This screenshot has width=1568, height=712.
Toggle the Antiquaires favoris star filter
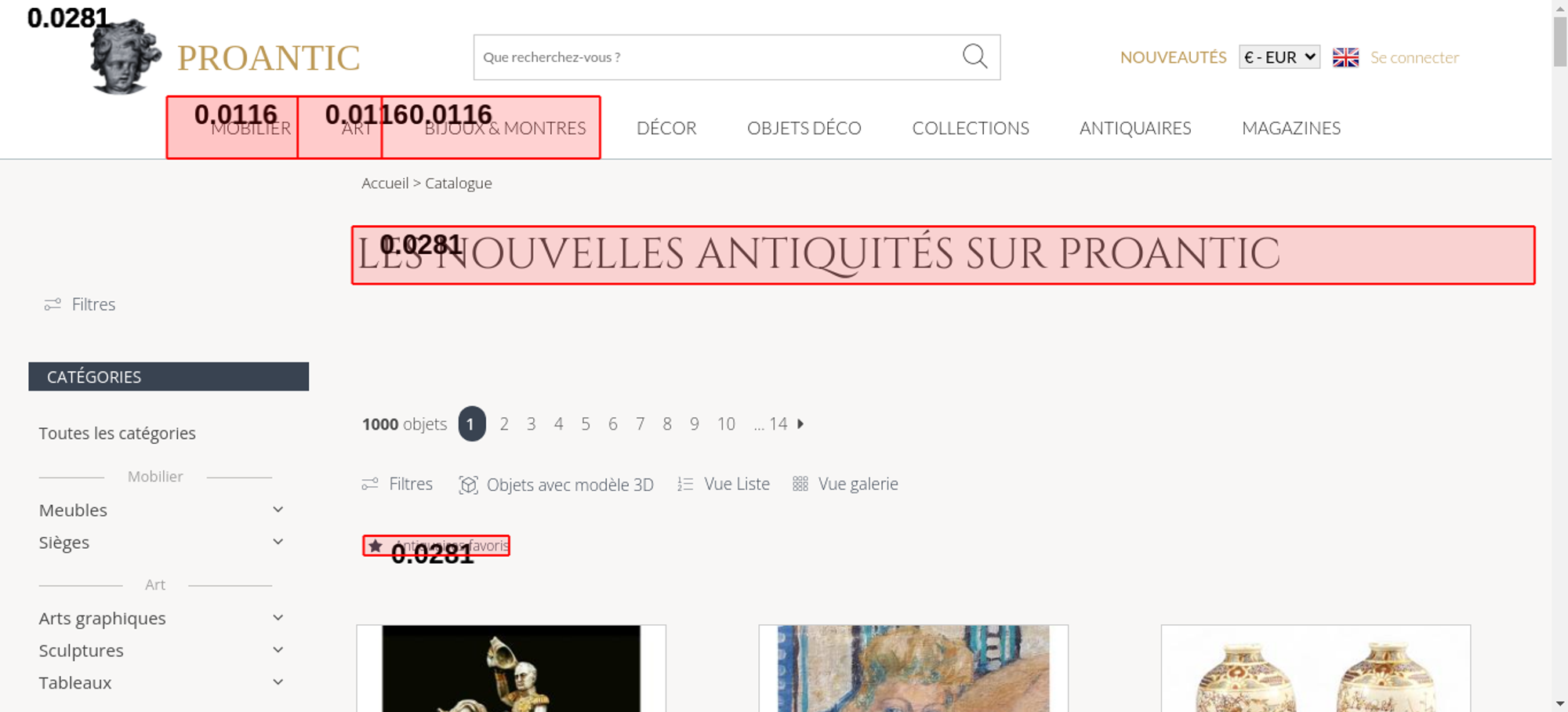[436, 546]
